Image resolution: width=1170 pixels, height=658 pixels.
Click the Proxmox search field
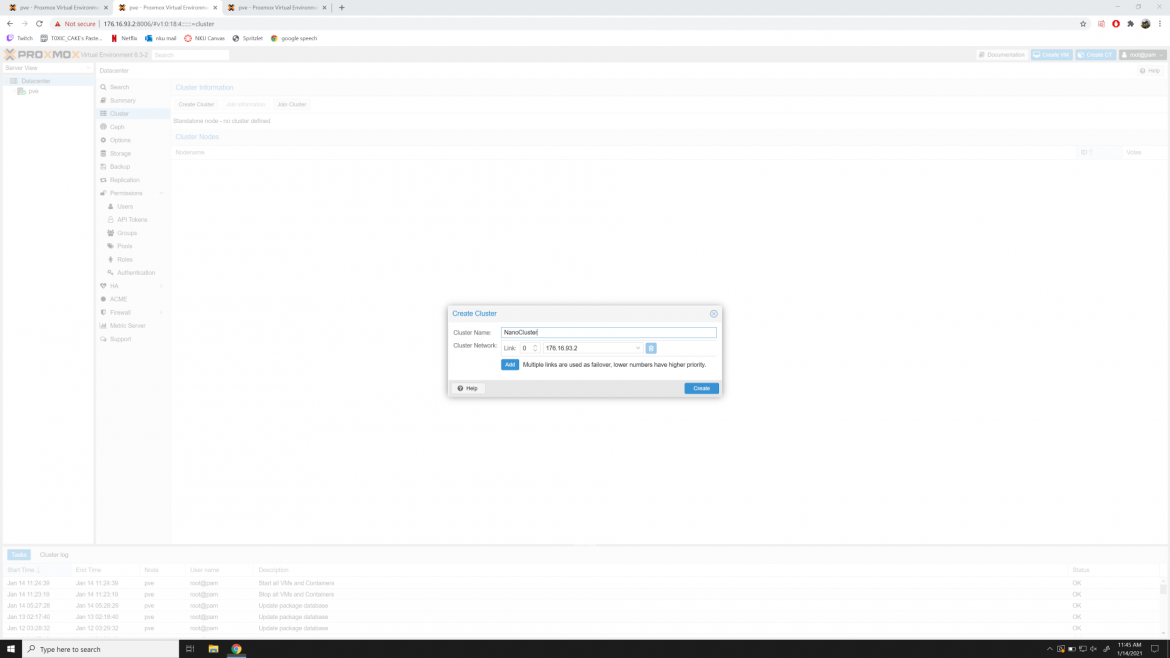(x=190, y=55)
